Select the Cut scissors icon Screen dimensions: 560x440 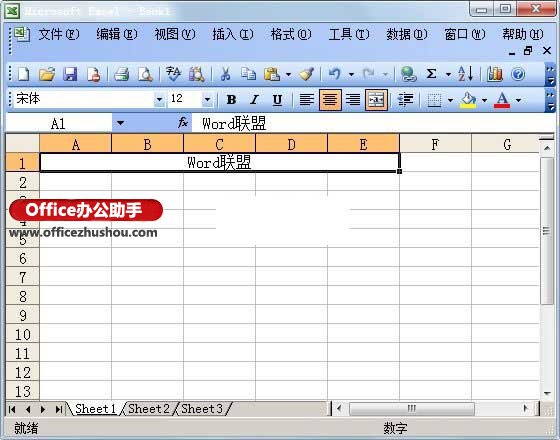click(x=225, y=74)
